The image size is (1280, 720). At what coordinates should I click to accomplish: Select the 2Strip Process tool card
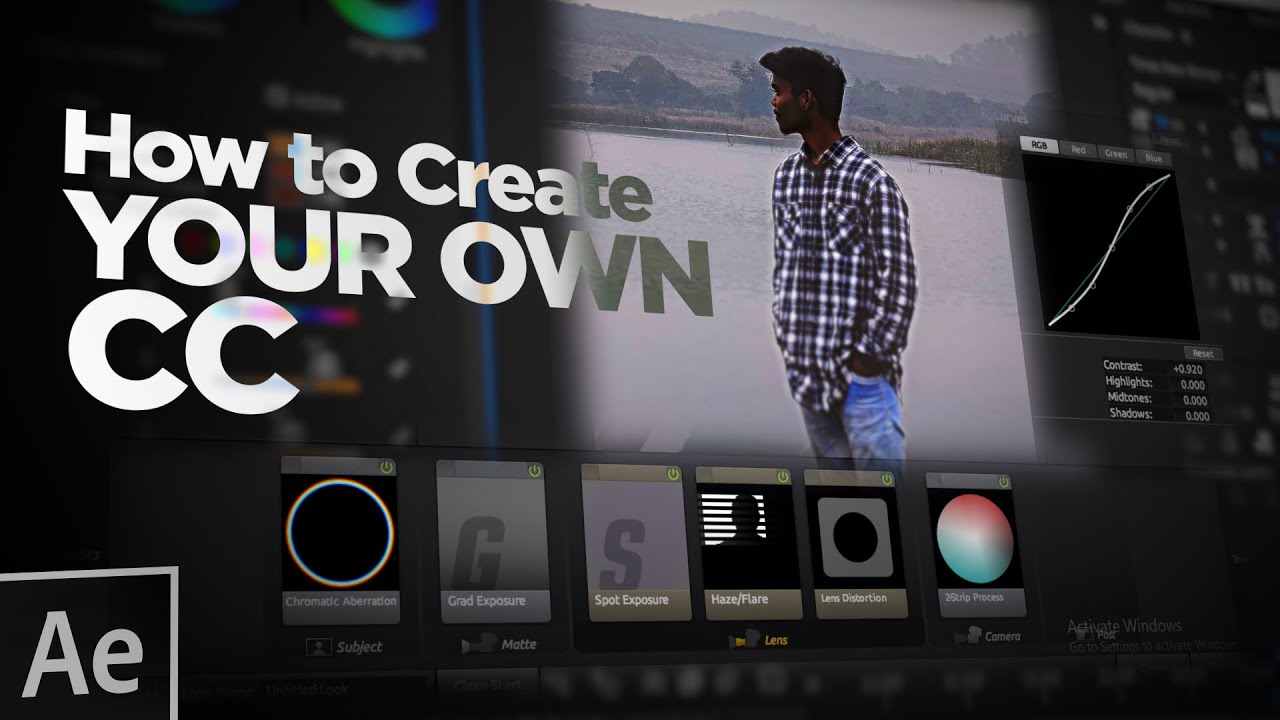(974, 543)
